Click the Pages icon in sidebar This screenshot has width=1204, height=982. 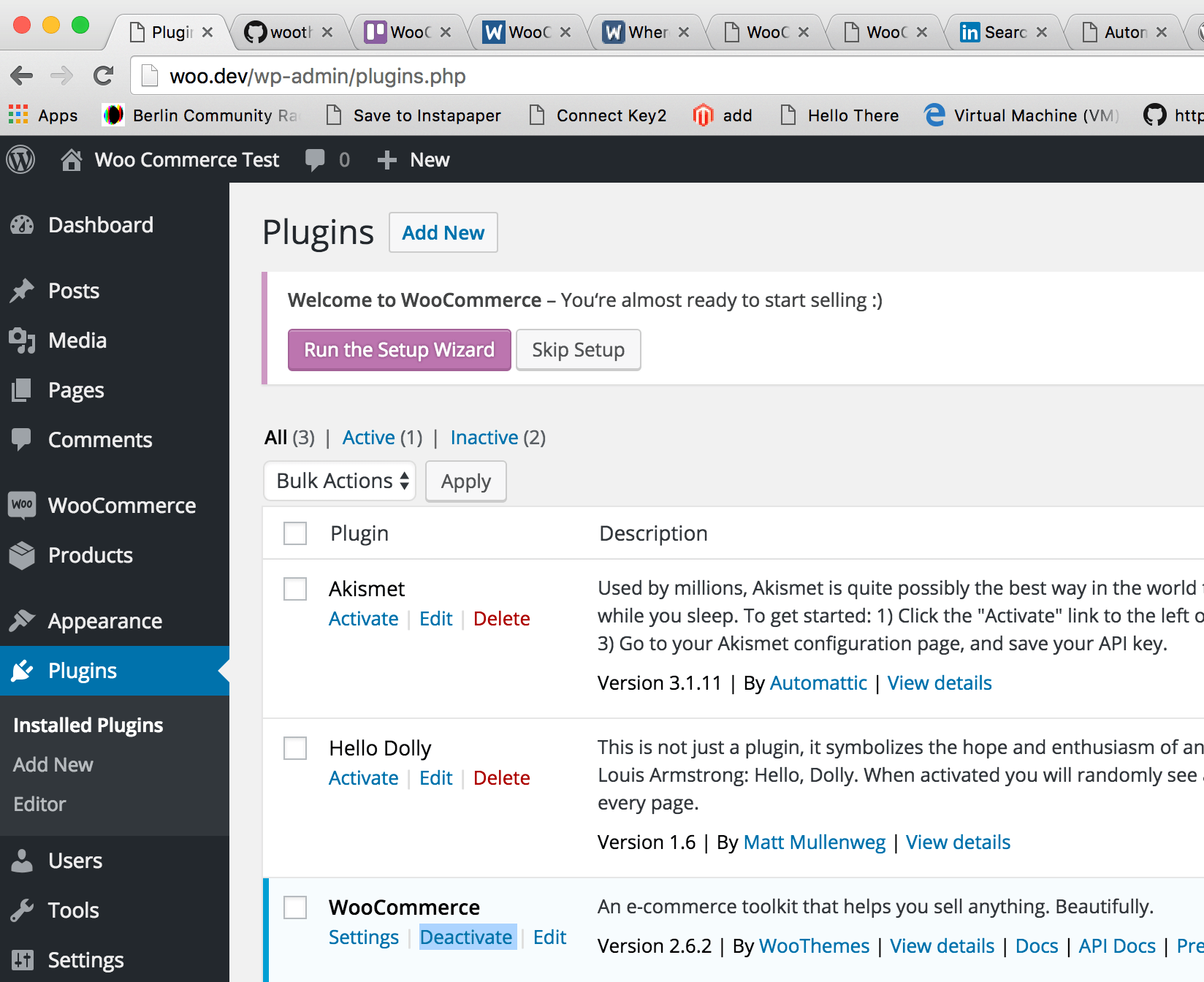(22, 390)
